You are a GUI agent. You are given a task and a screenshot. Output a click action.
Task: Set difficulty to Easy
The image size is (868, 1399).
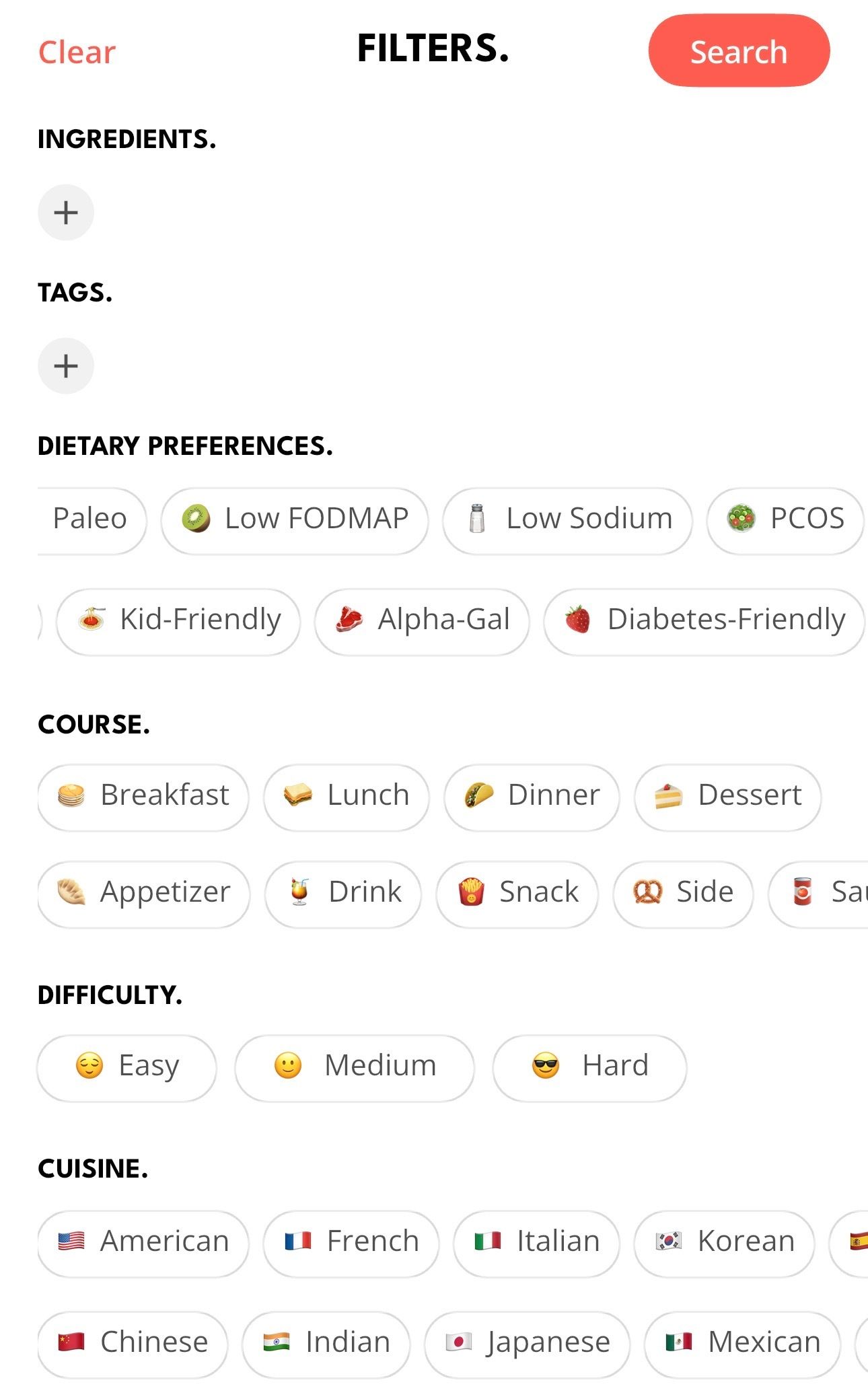[127, 1067]
